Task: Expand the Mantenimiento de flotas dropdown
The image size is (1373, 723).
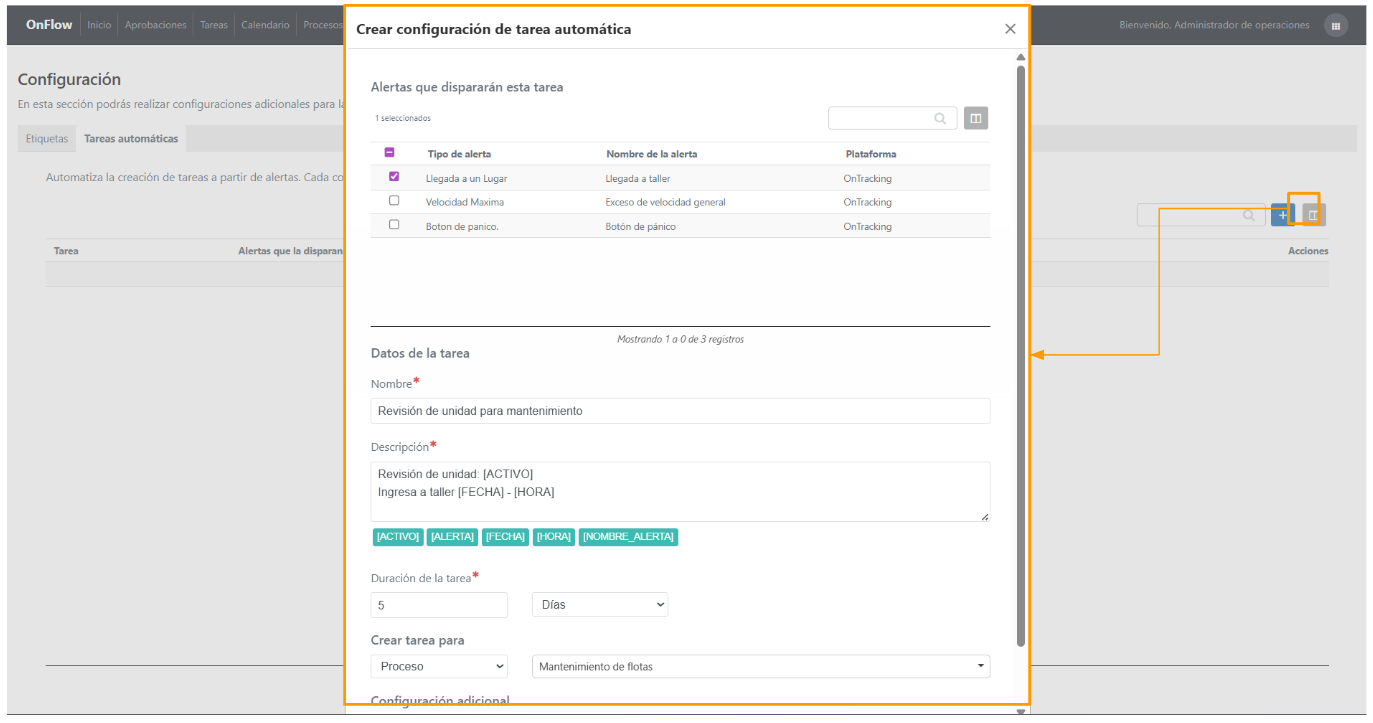Action: pyautogui.click(x=761, y=666)
